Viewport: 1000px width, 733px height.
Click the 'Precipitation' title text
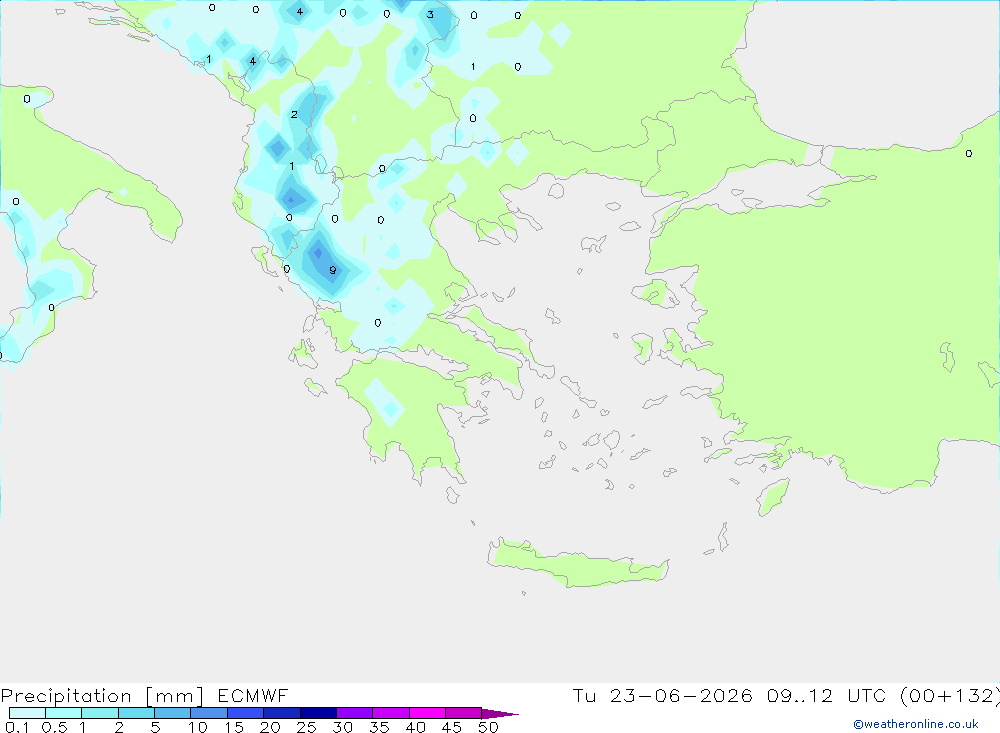pos(66,696)
